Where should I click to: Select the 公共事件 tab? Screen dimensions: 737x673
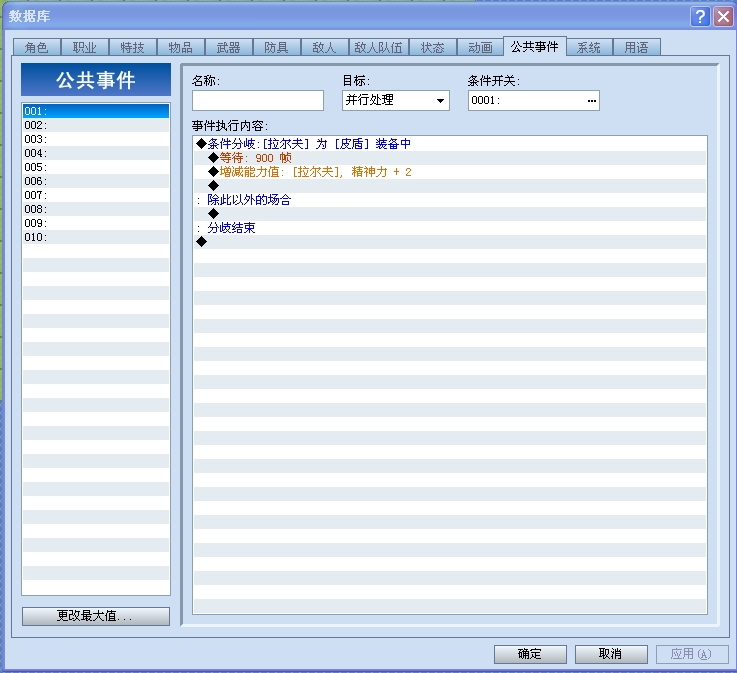(534, 46)
